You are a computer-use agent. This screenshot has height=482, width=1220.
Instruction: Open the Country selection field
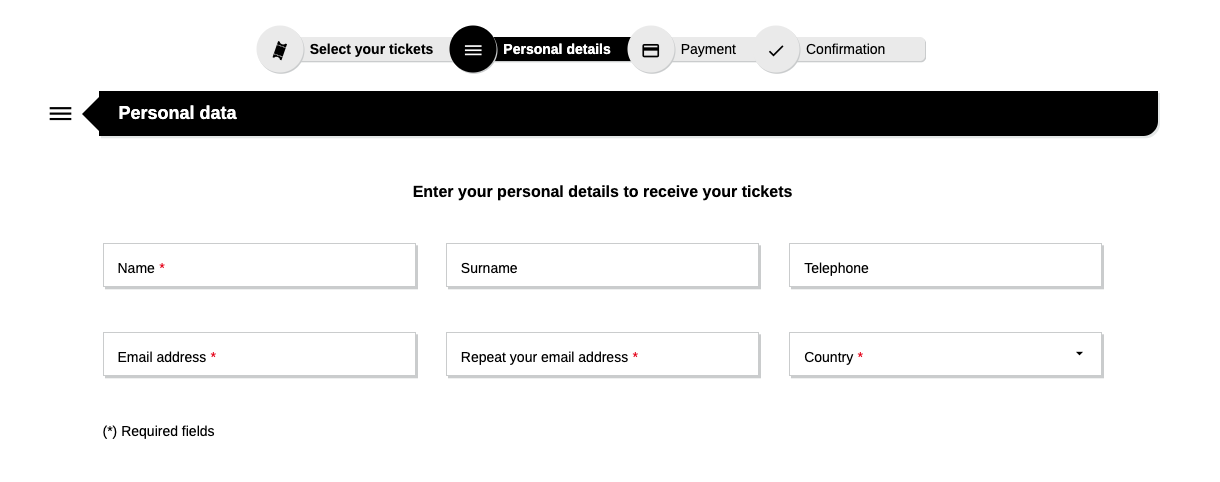coord(945,355)
